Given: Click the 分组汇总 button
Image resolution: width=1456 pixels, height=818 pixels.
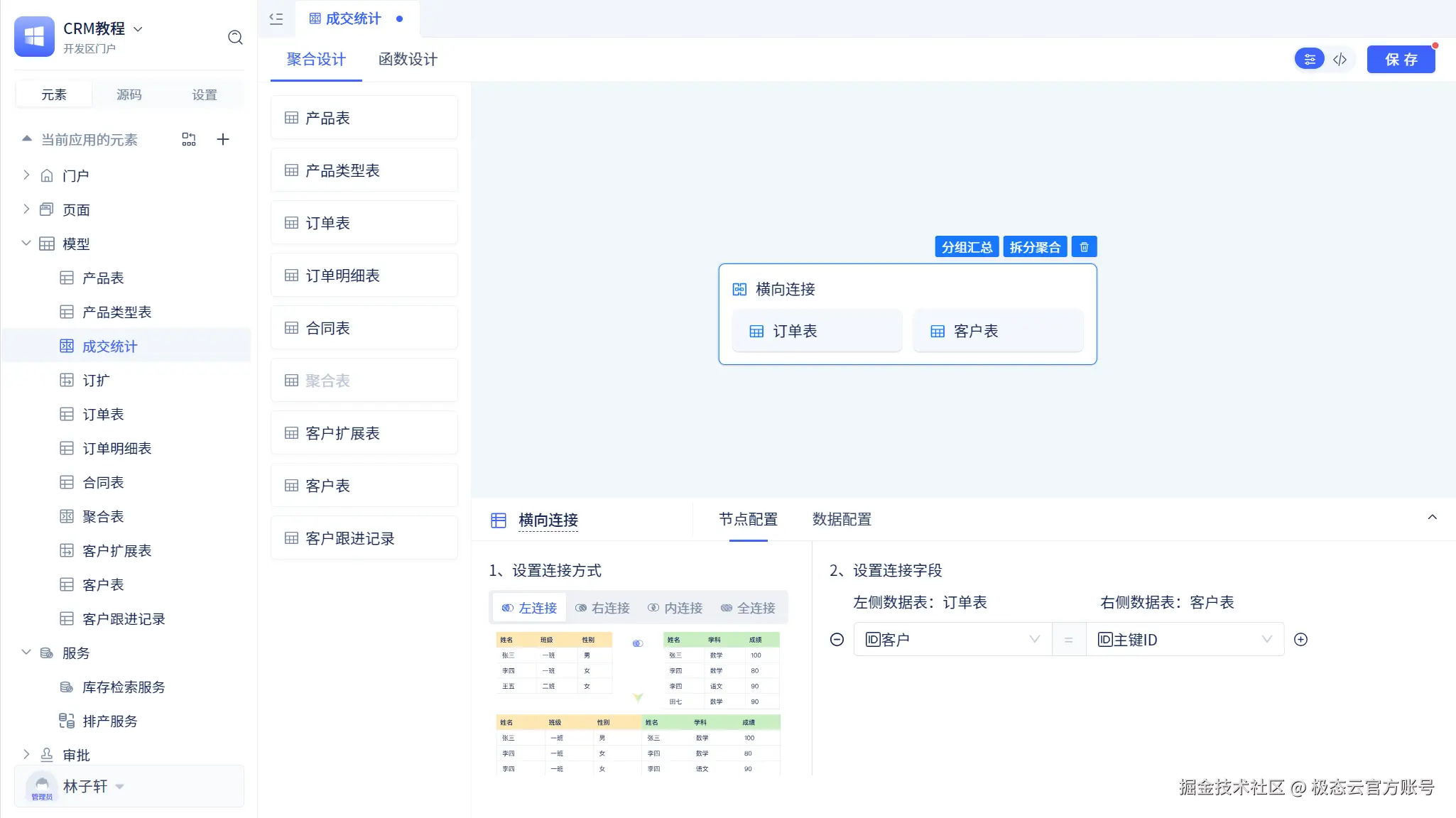Looking at the screenshot, I should (x=967, y=247).
